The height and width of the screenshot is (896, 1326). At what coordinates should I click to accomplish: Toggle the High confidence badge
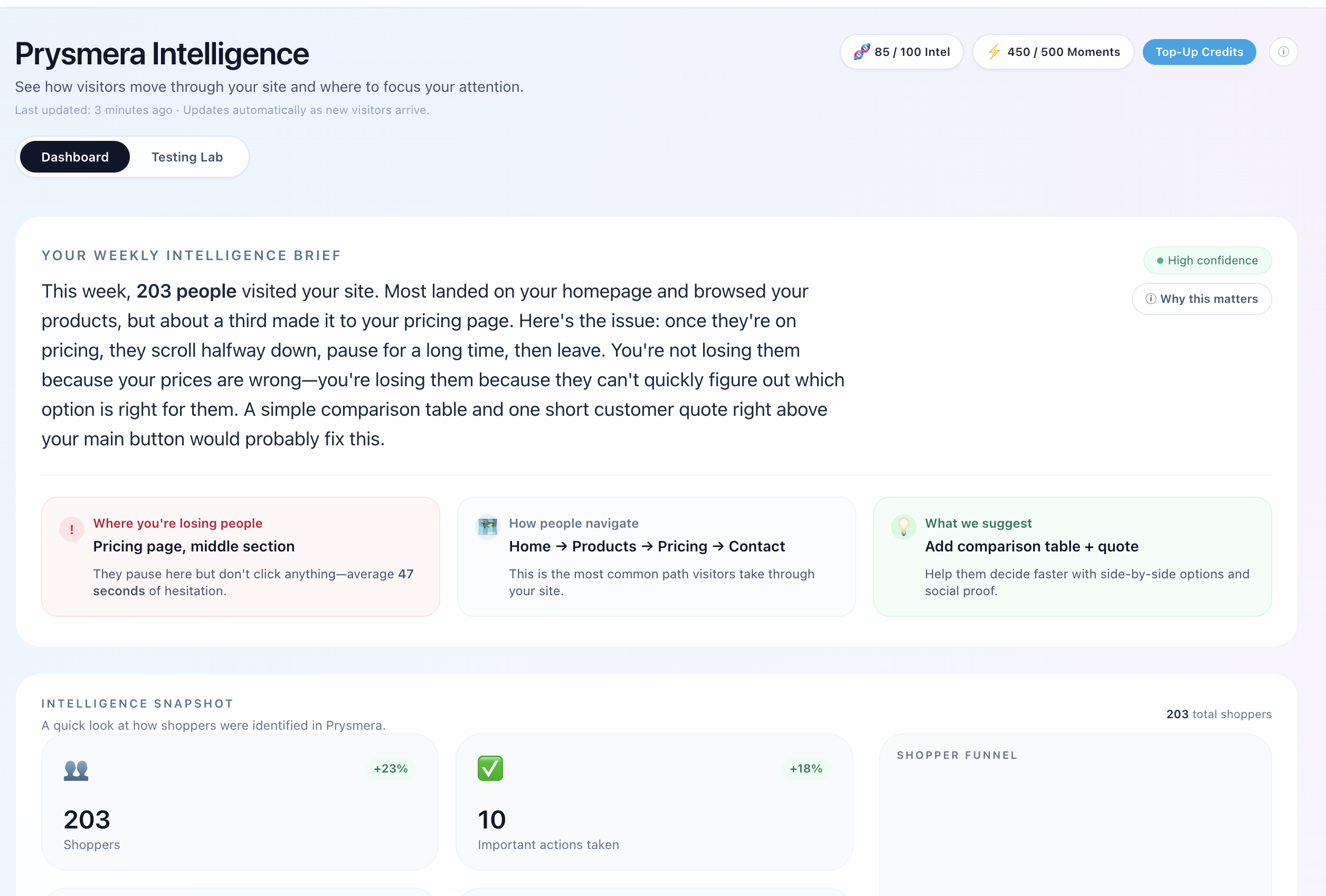point(1207,260)
